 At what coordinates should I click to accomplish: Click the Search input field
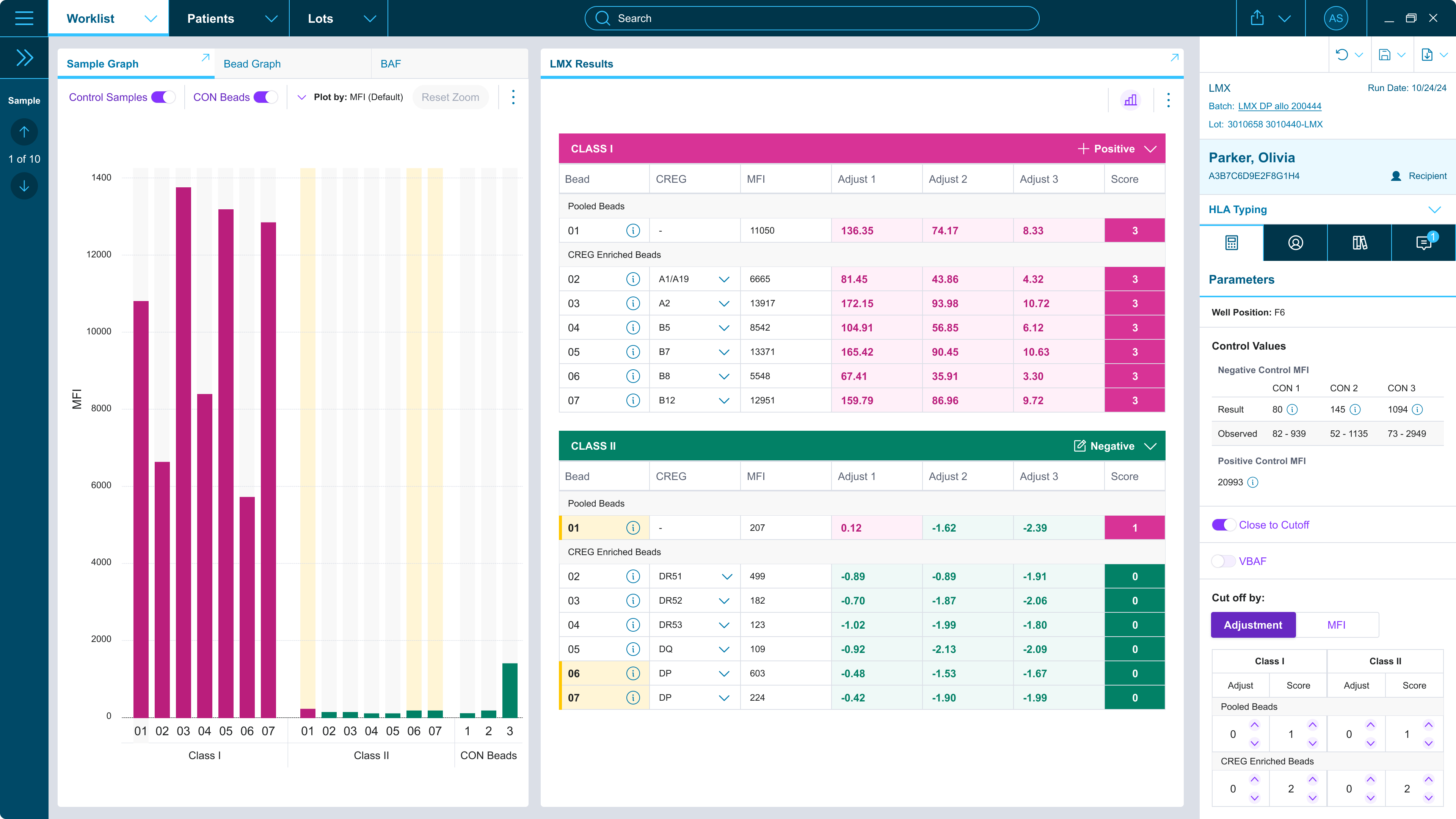811,18
